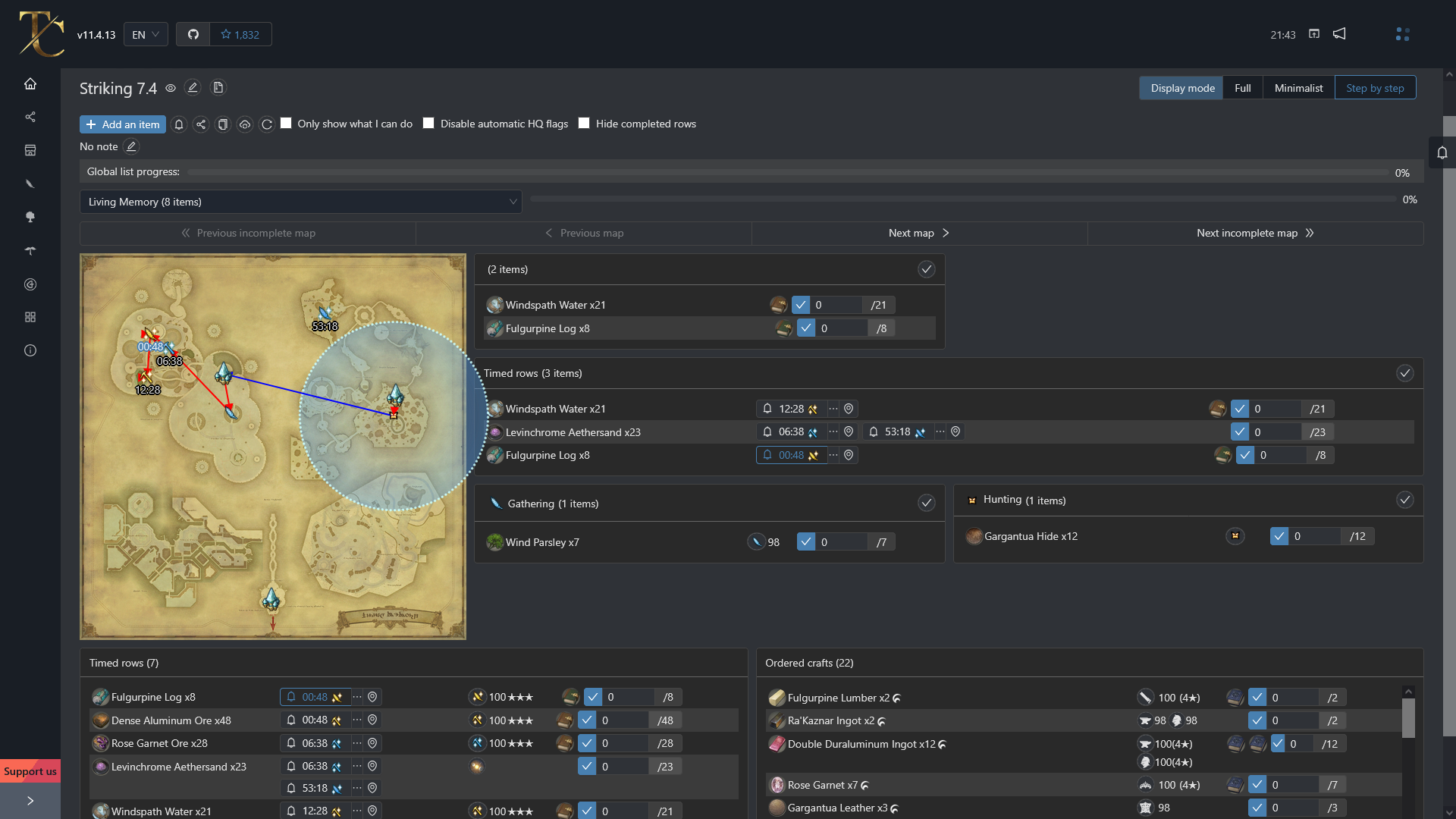The width and height of the screenshot is (1456, 819).
Task: Click the regenerate list refresh icon
Action: tap(267, 124)
